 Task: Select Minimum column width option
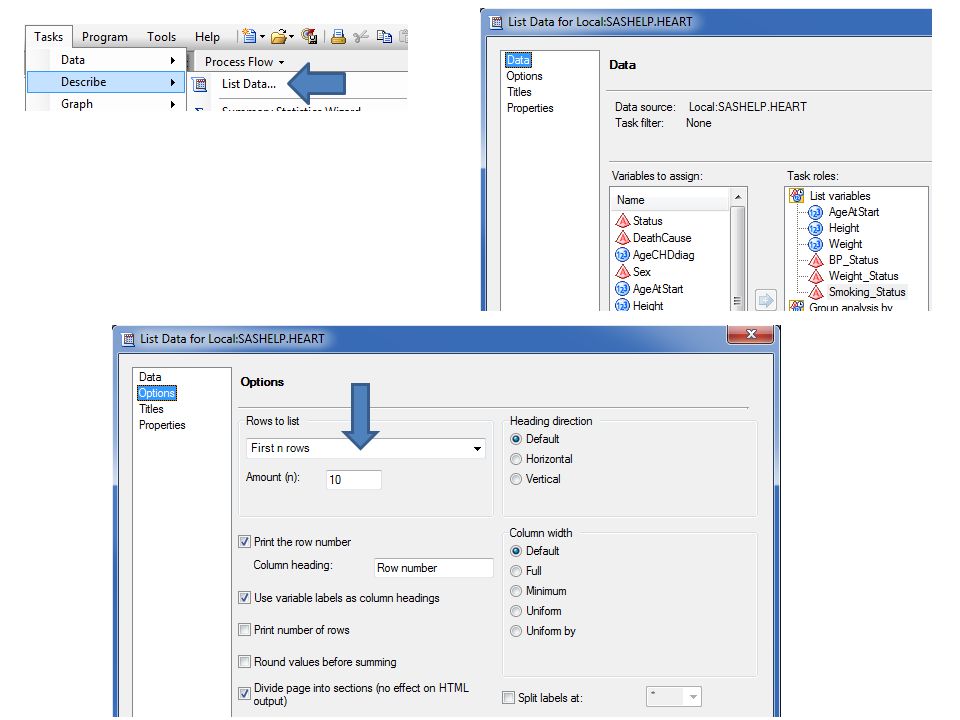click(x=516, y=591)
